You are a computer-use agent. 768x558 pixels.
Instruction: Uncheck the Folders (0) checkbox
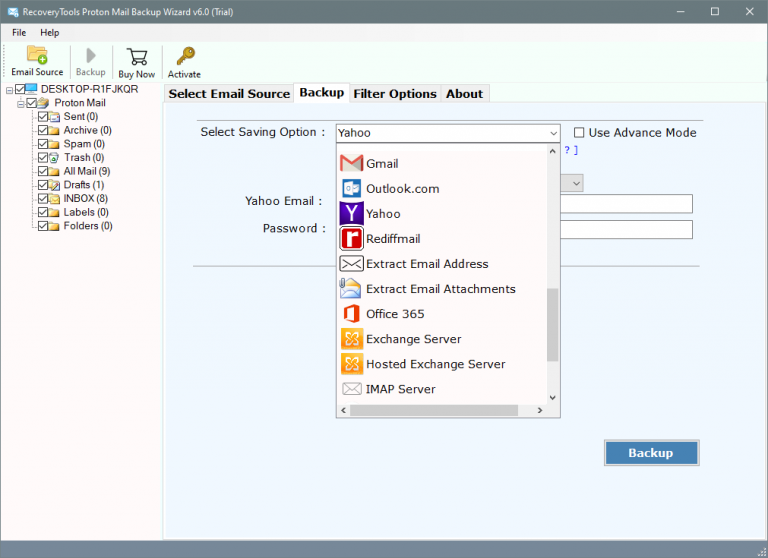coord(43,226)
